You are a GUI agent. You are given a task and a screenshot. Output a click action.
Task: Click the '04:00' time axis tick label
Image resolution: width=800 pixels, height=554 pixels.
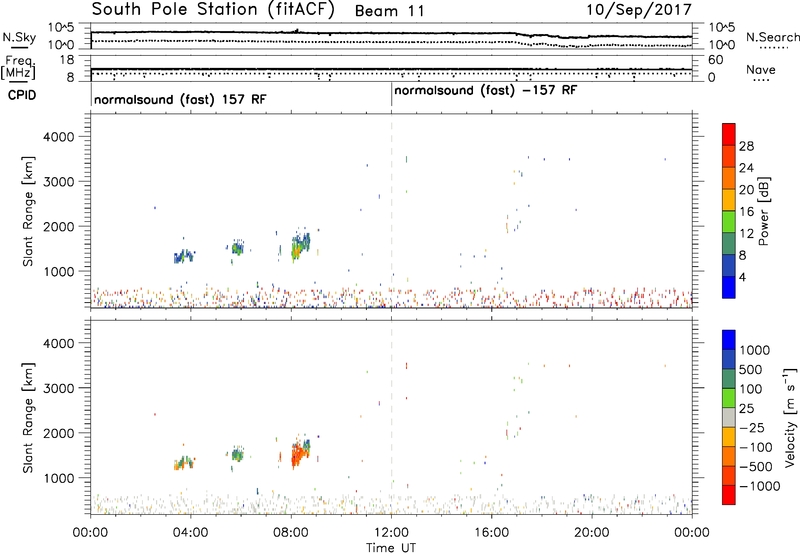[x=191, y=533]
